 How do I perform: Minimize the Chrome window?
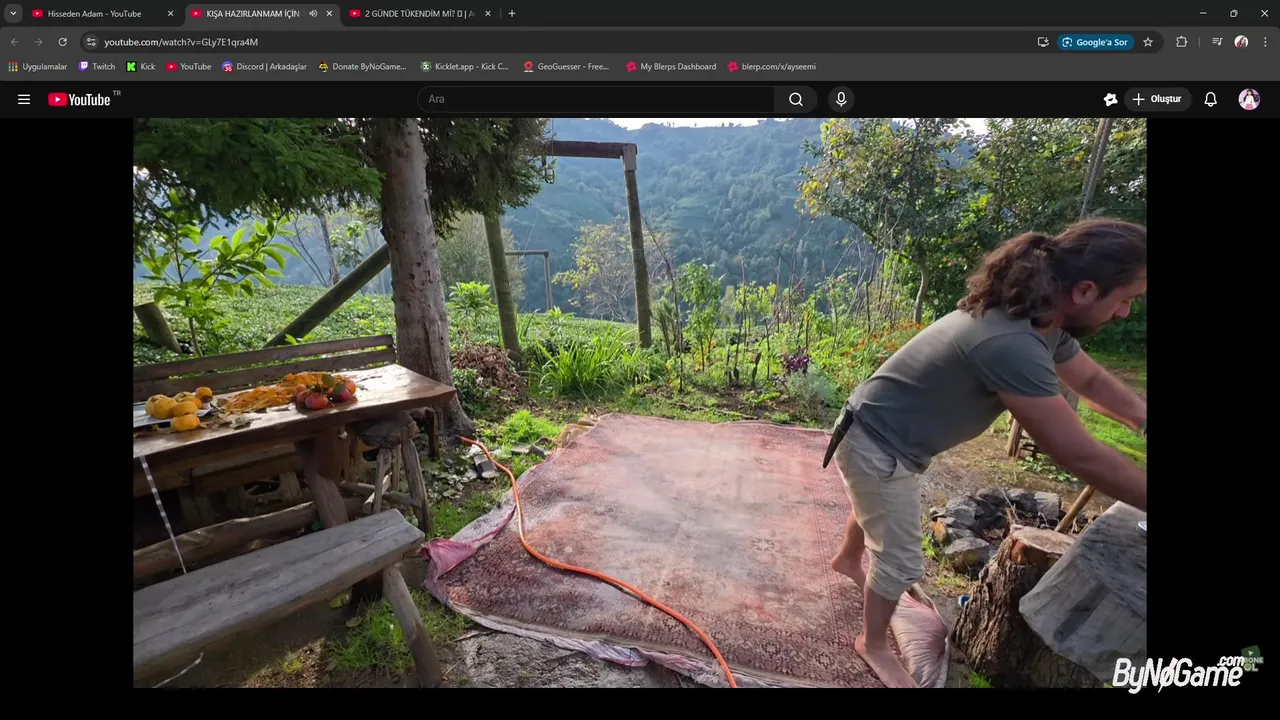1203,14
